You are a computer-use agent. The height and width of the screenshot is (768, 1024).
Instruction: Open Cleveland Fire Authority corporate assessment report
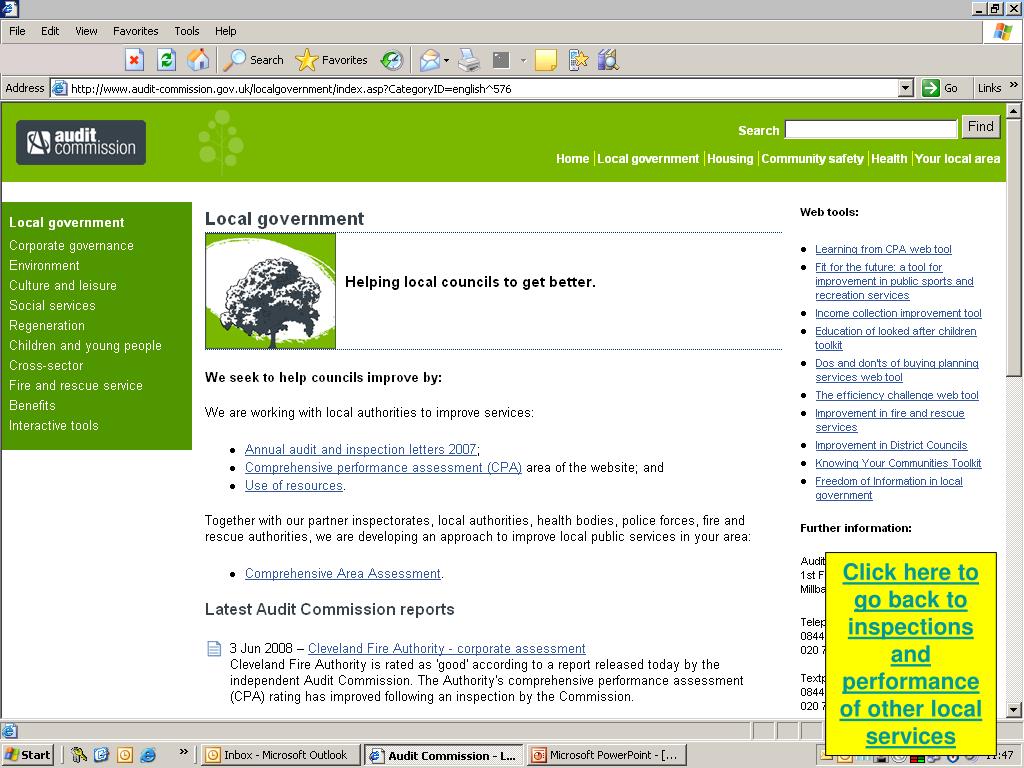coord(447,648)
